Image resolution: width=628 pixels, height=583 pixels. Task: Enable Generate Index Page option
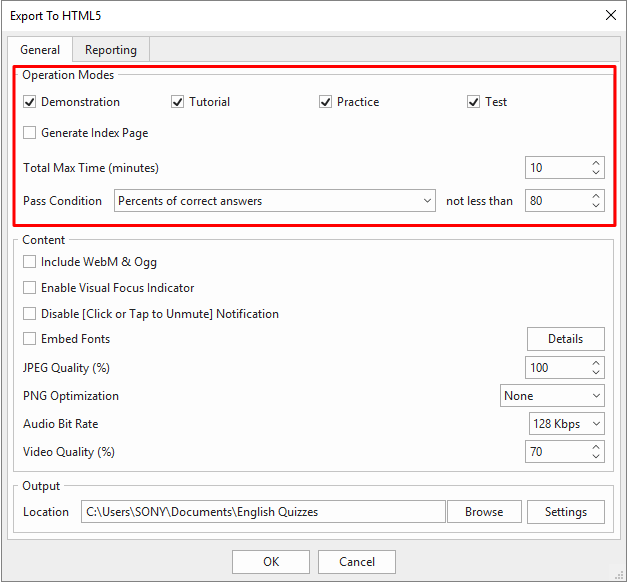(x=30, y=133)
